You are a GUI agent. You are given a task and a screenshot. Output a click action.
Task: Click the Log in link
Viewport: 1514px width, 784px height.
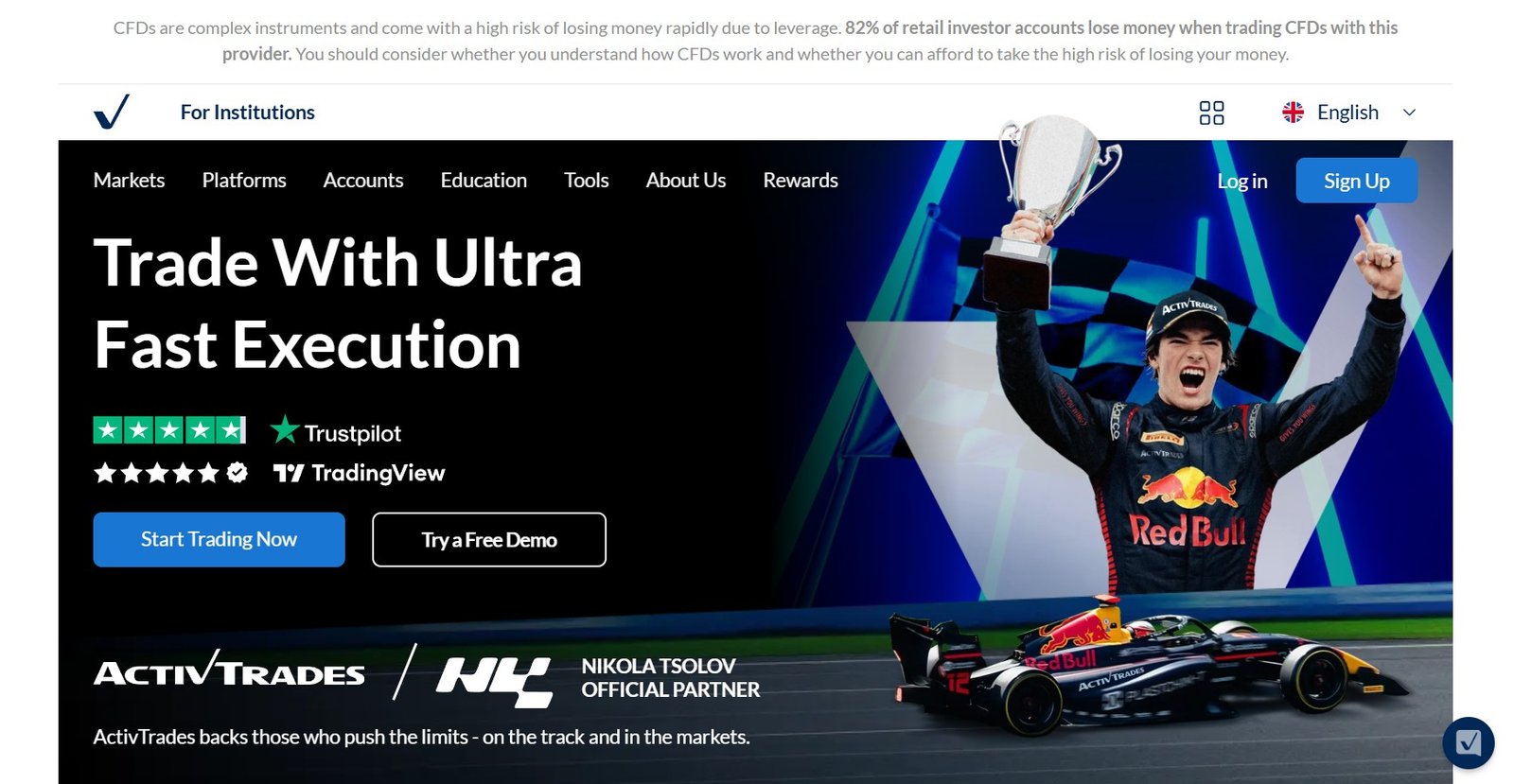(1241, 181)
